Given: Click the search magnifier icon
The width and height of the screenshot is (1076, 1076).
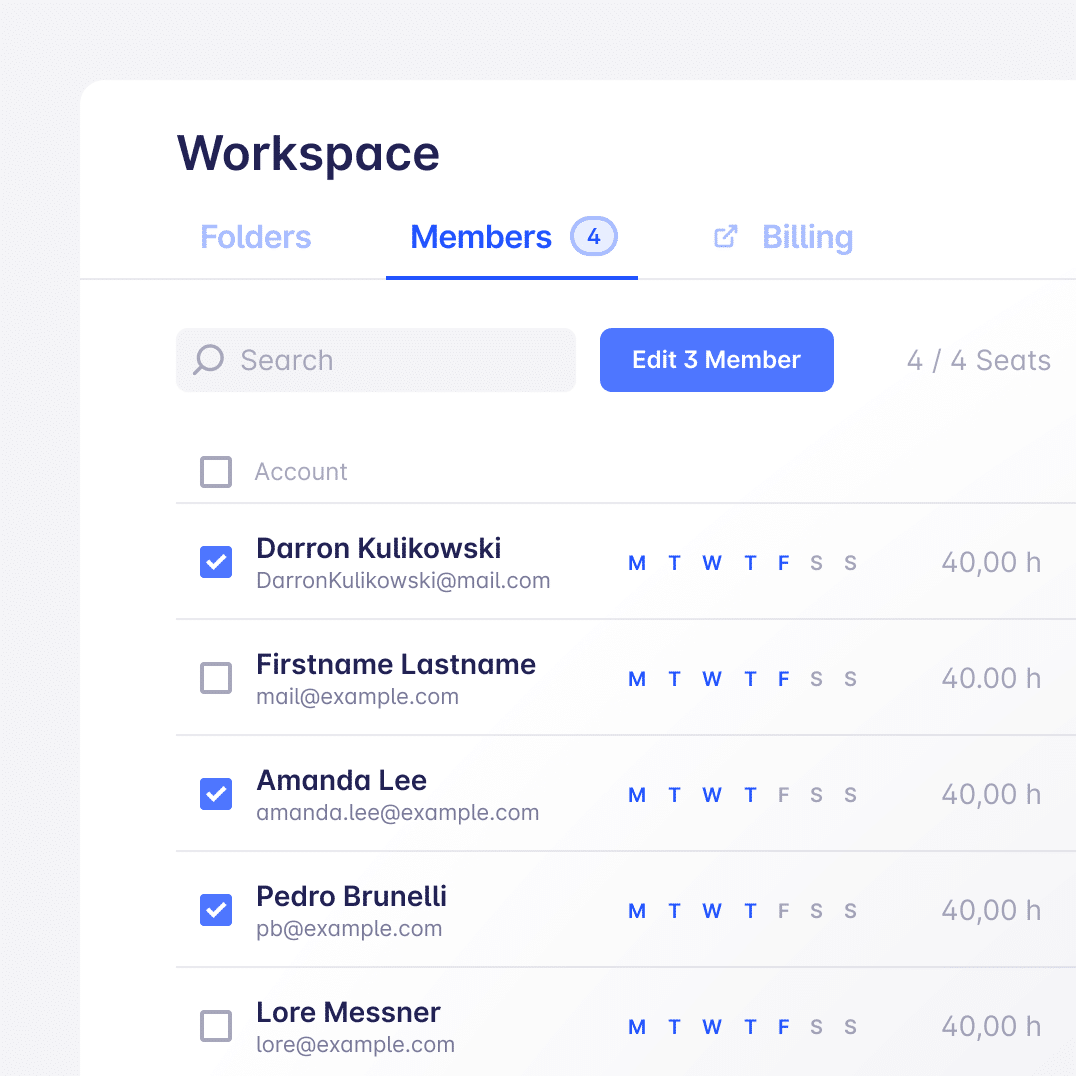Looking at the screenshot, I should (x=208, y=360).
